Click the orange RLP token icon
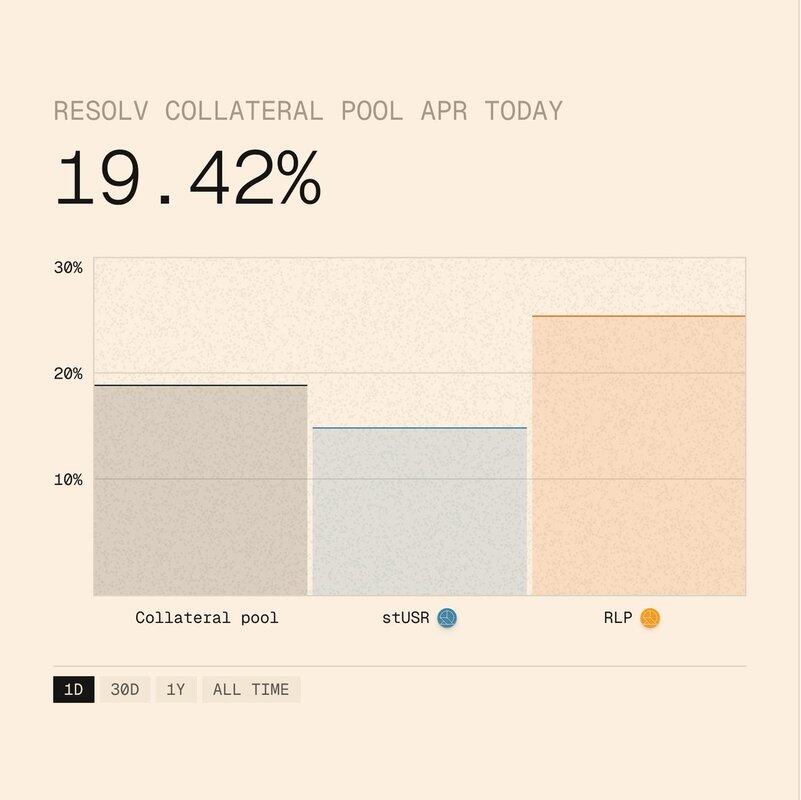The image size is (801, 800). (x=650, y=618)
